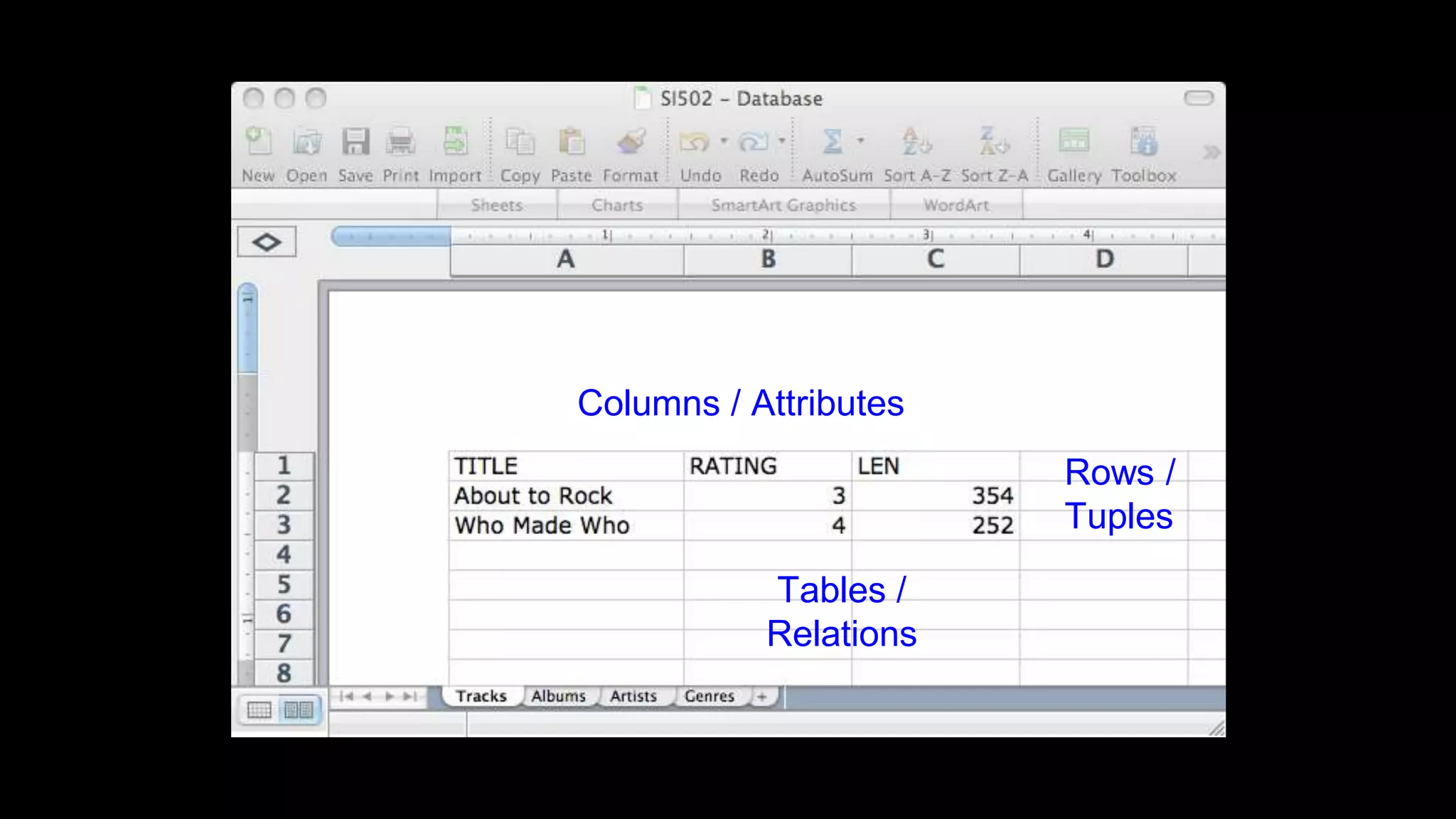Click the New workbook icon
This screenshot has height=819, width=1456.
pyautogui.click(x=258, y=141)
